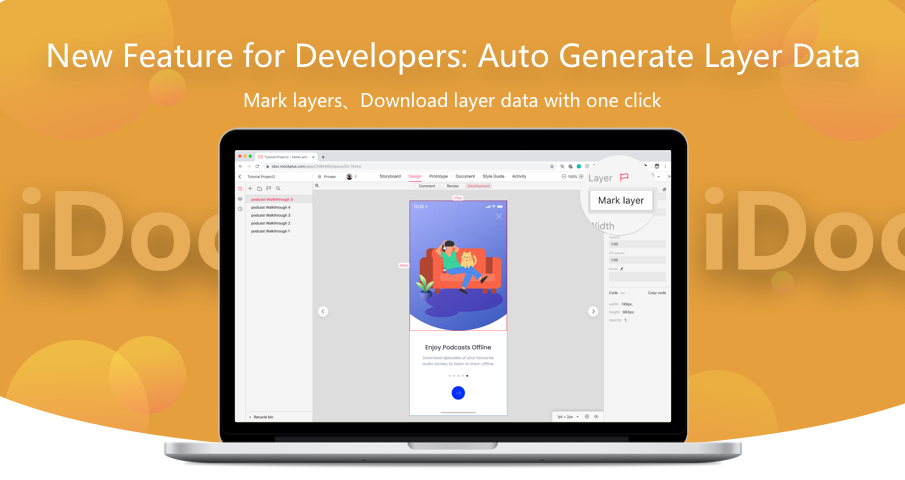Reload the page with the refresh icon
Viewport: 905px width, 480px height.
[x=257, y=166]
